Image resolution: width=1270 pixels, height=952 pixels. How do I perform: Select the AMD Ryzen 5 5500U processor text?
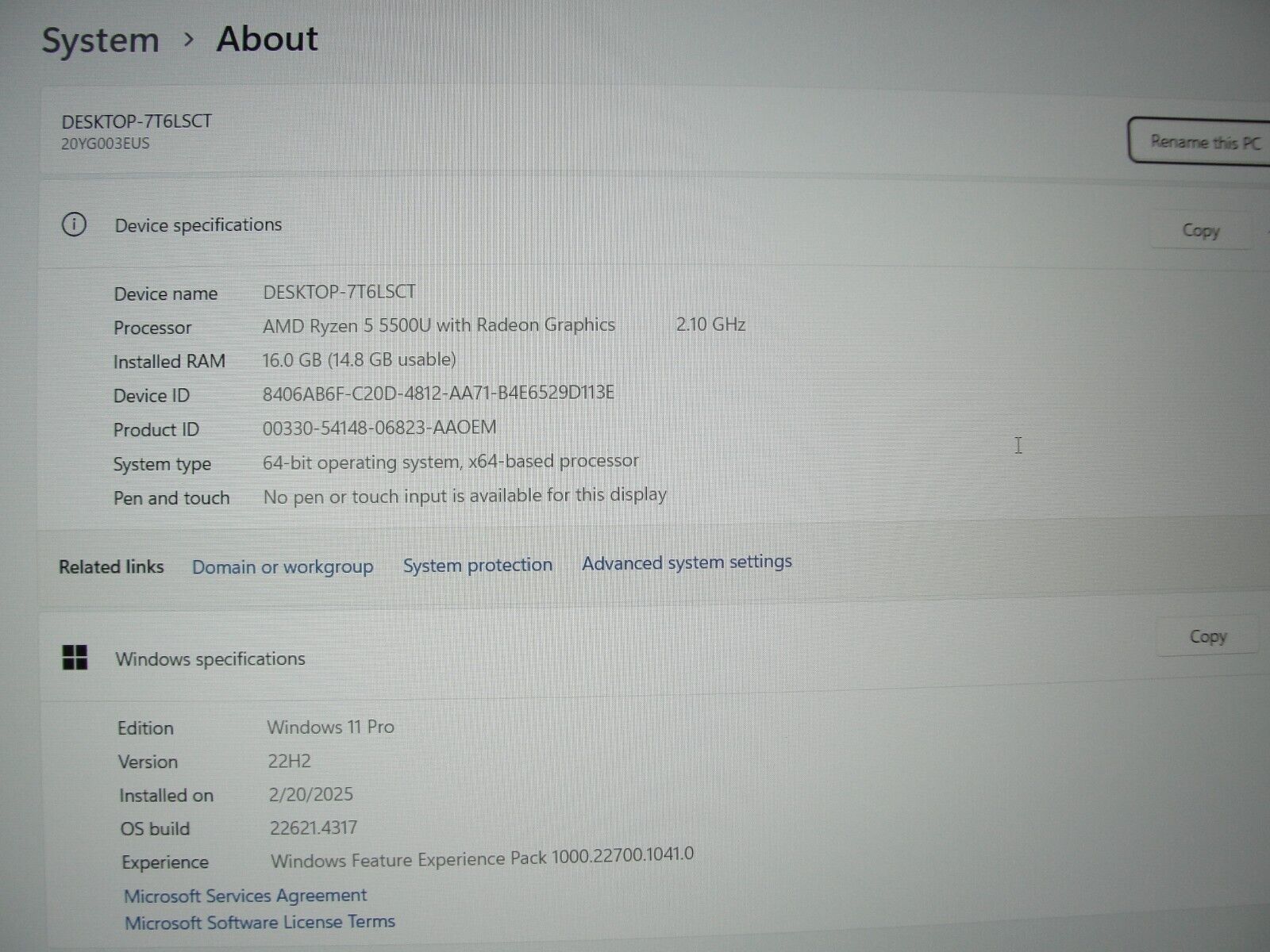click(x=439, y=325)
